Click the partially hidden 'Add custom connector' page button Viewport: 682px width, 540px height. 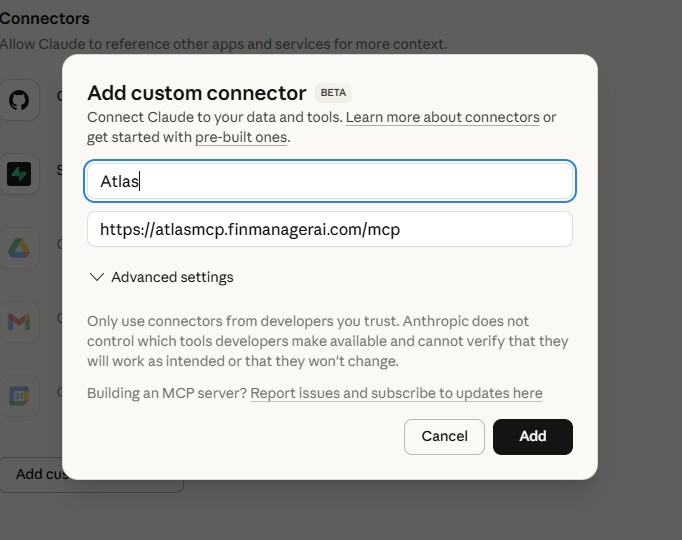tap(35, 474)
